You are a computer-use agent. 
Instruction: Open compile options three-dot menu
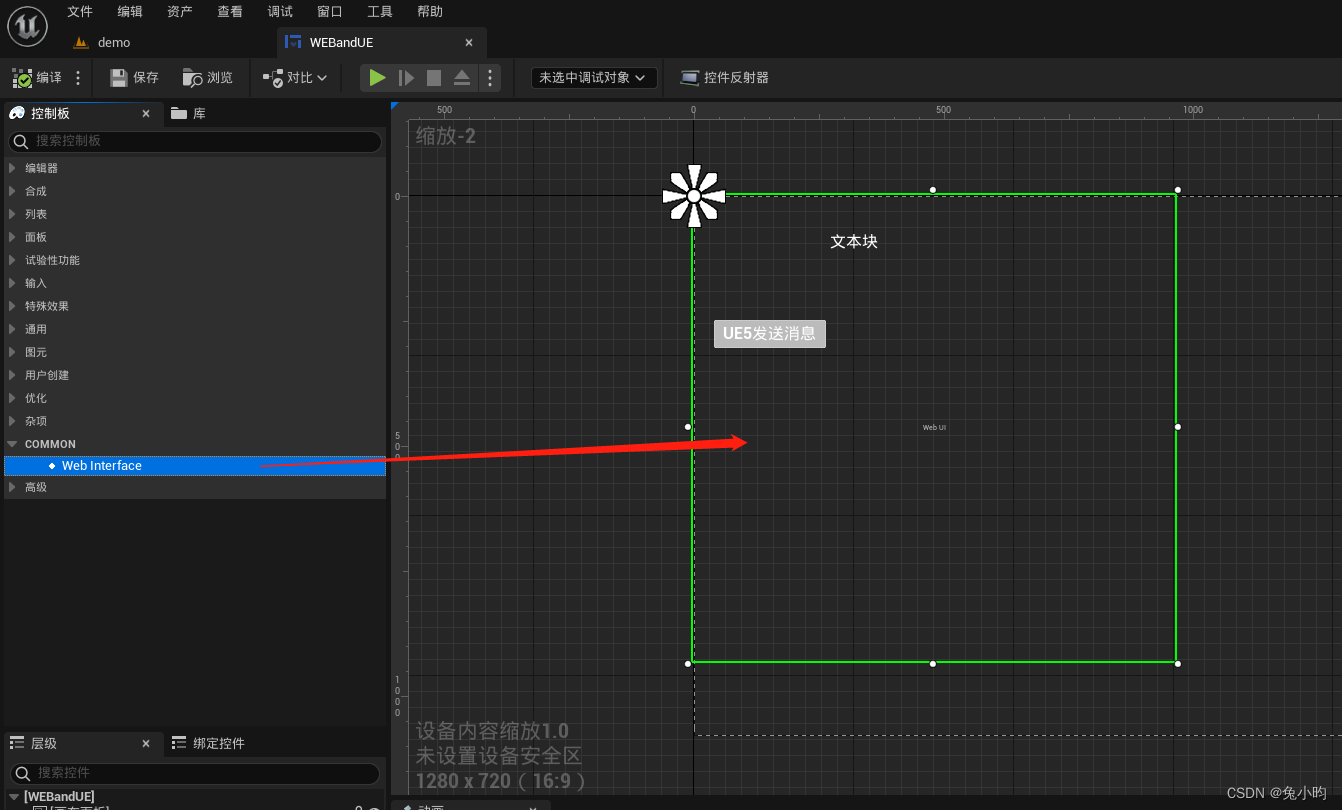pos(78,78)
